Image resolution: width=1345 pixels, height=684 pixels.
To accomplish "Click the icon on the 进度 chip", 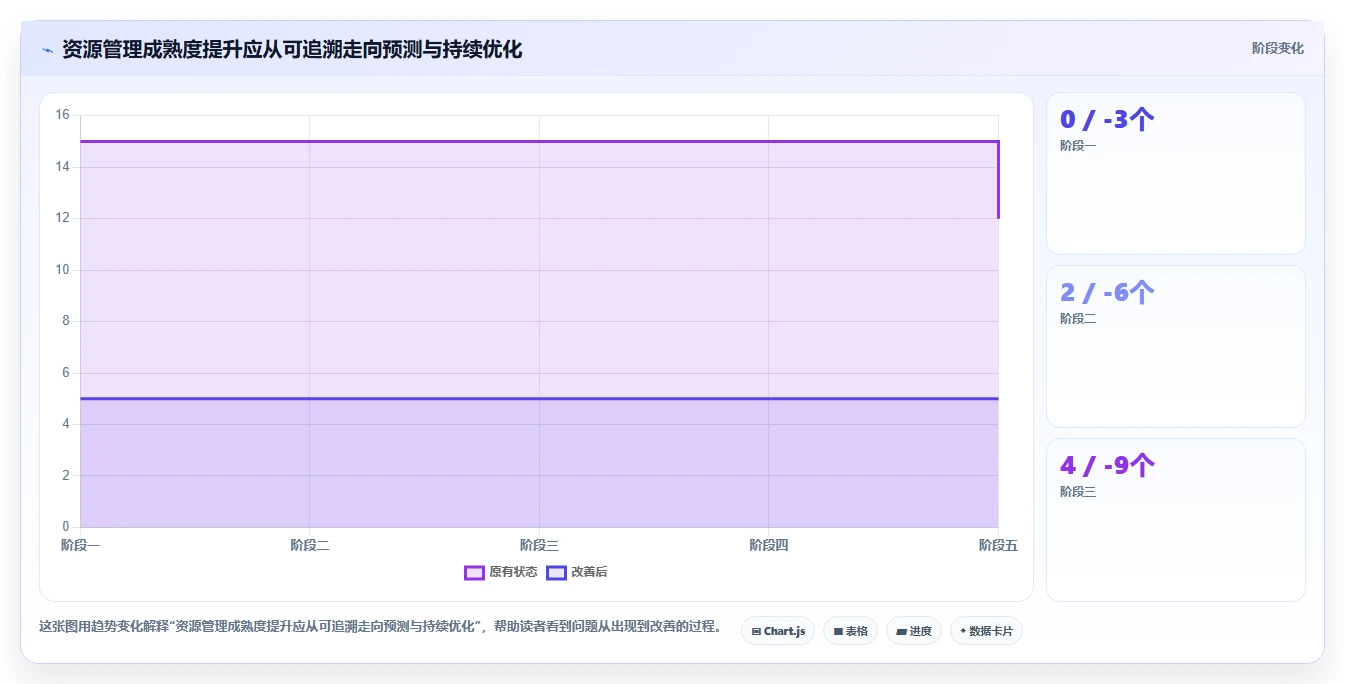I will click(901, 631).
